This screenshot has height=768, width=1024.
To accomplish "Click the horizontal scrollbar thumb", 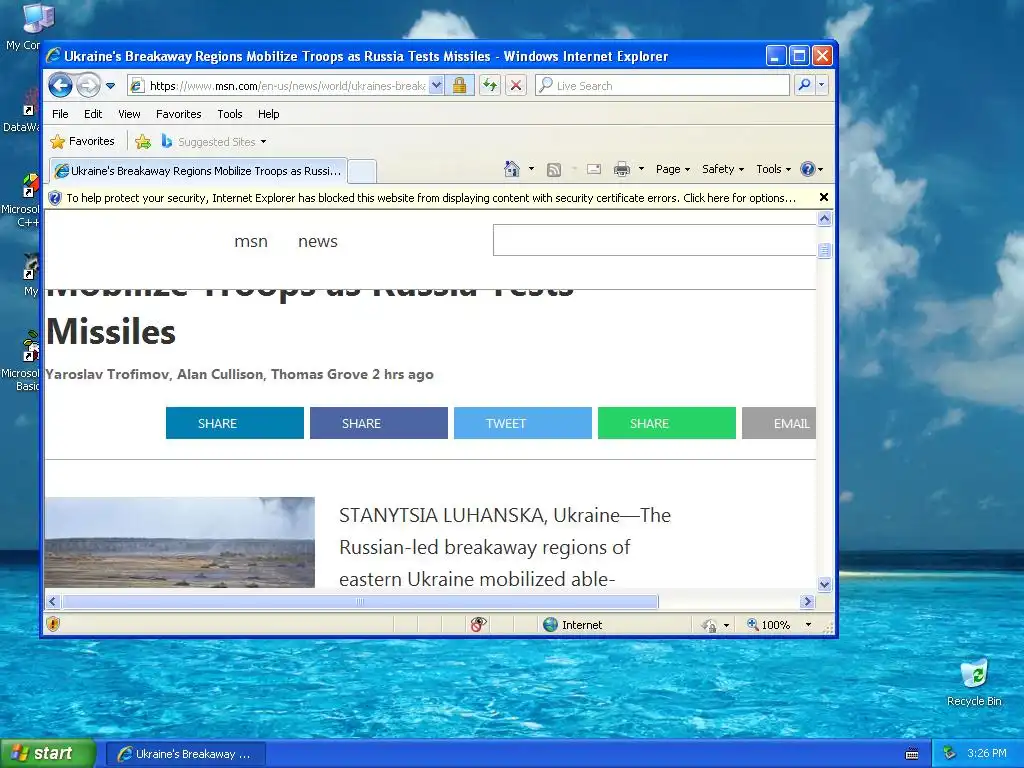I will coord(360,601).
